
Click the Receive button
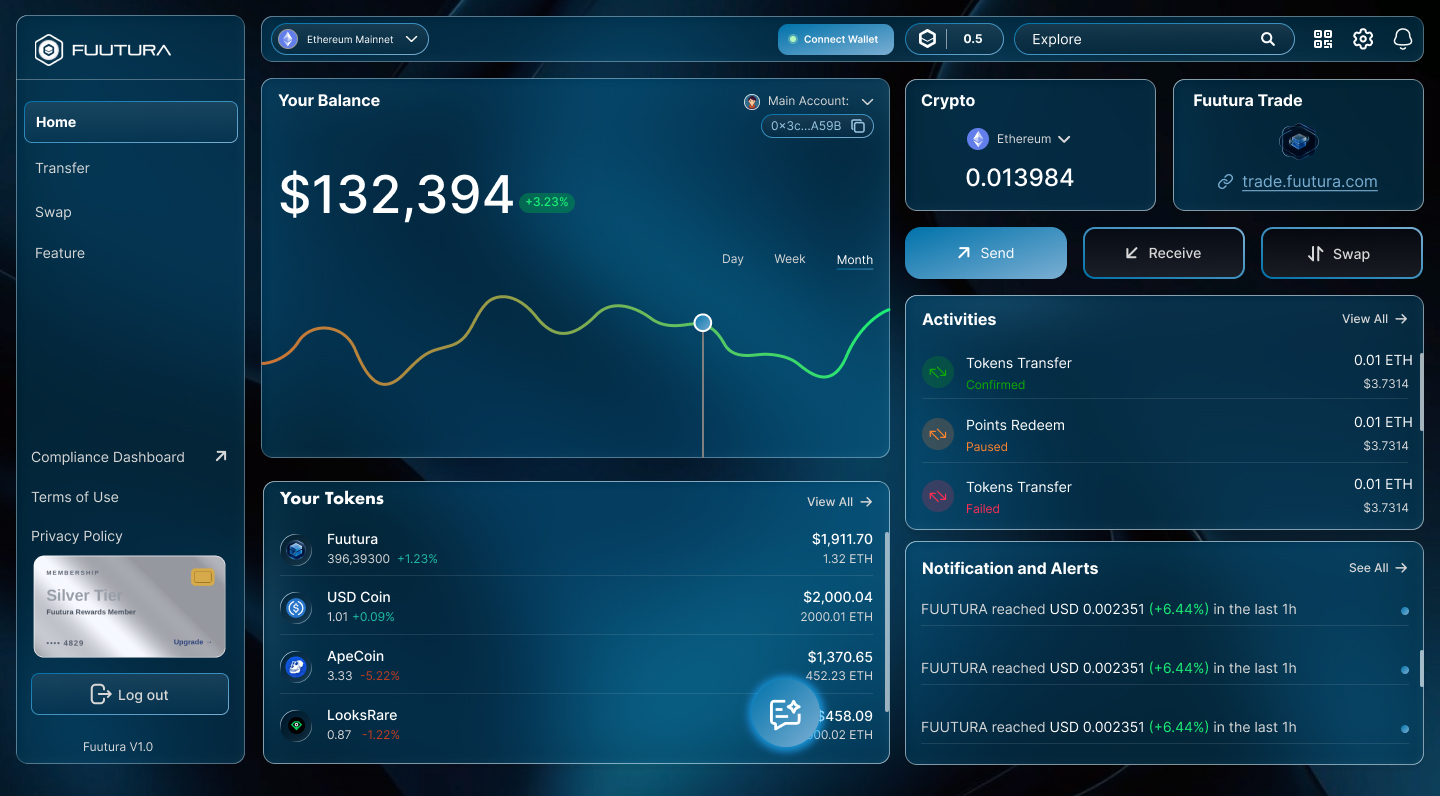pyautogui.click(x=1164, y=253)
